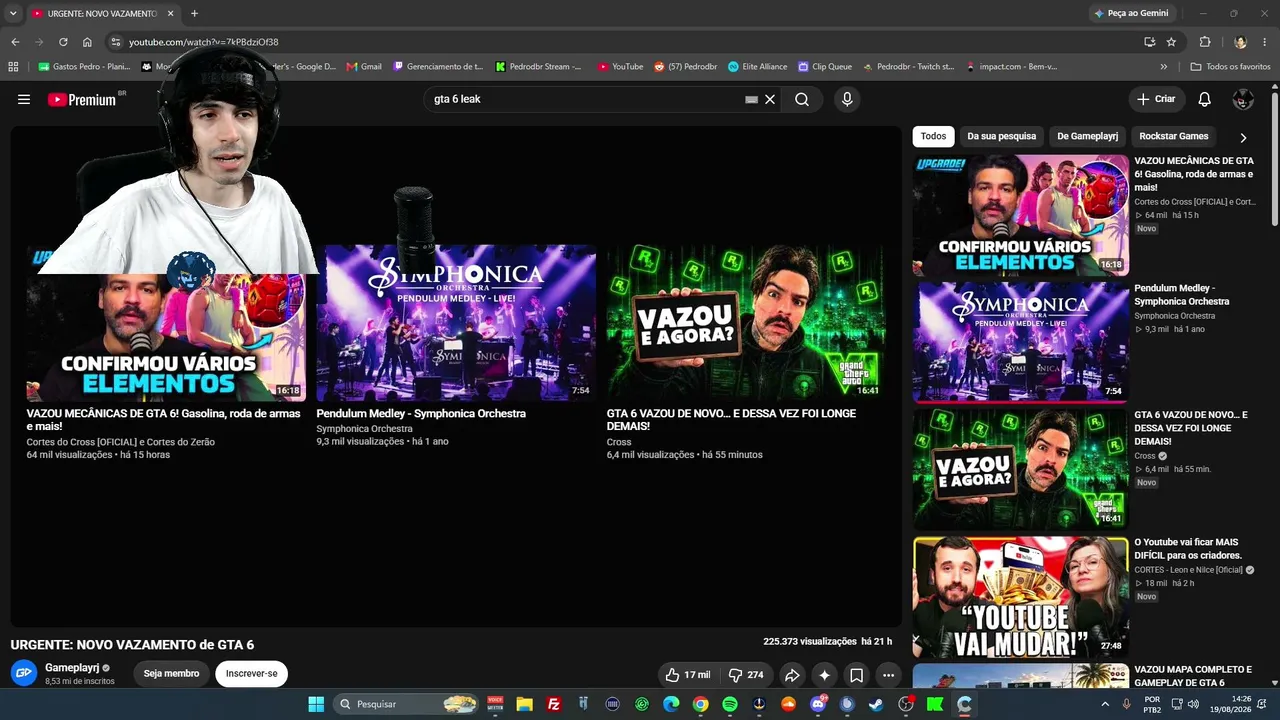1280x720 pixels.
Task: Open Spotify from the taskbar
Action: (730, 704)
